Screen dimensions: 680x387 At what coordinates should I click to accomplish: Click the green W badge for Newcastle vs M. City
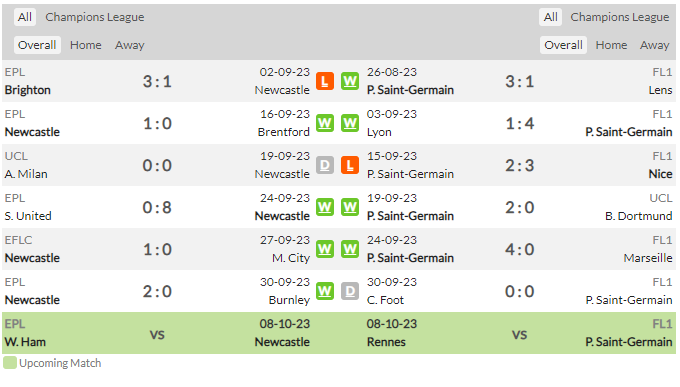325,249
